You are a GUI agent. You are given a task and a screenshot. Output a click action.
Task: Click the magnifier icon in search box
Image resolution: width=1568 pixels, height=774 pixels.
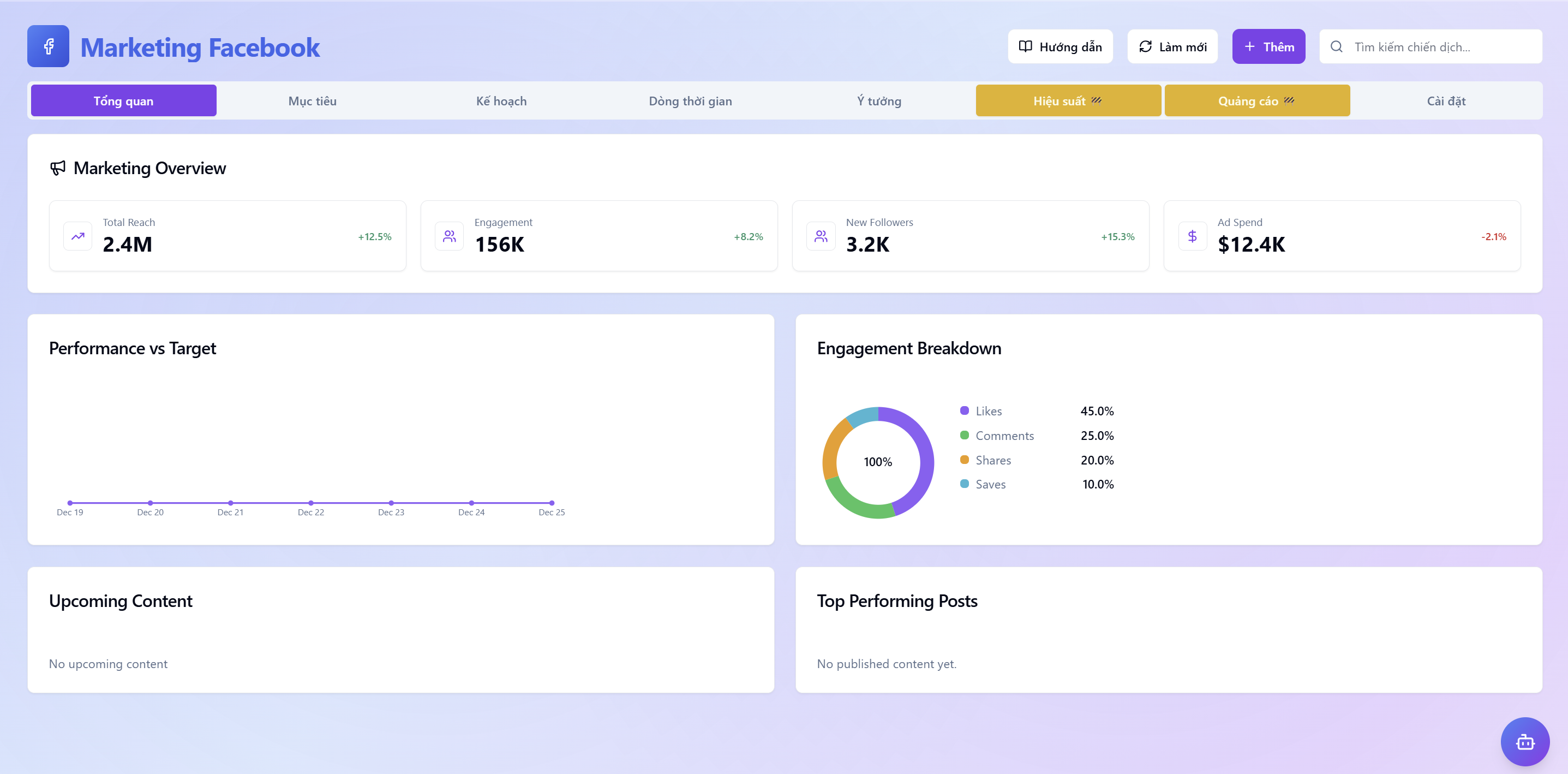coord(1336,47)
